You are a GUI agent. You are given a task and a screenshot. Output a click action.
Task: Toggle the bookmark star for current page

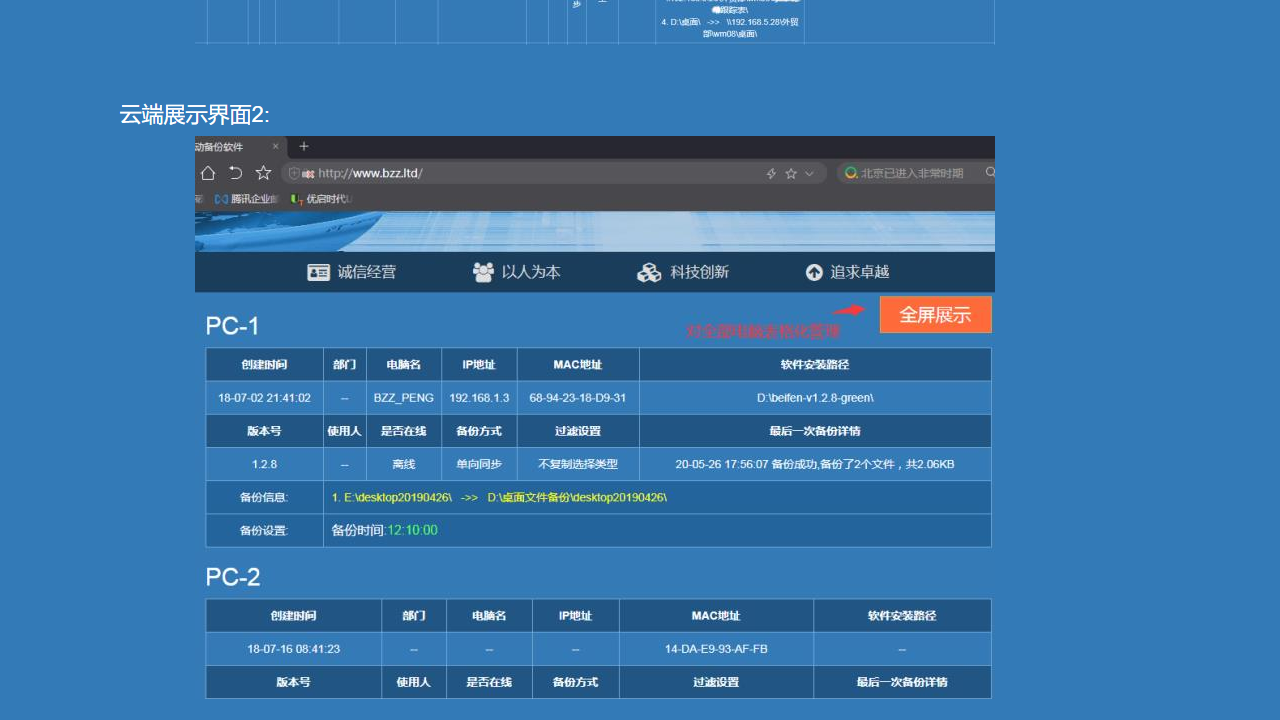(x=790, y=172)
